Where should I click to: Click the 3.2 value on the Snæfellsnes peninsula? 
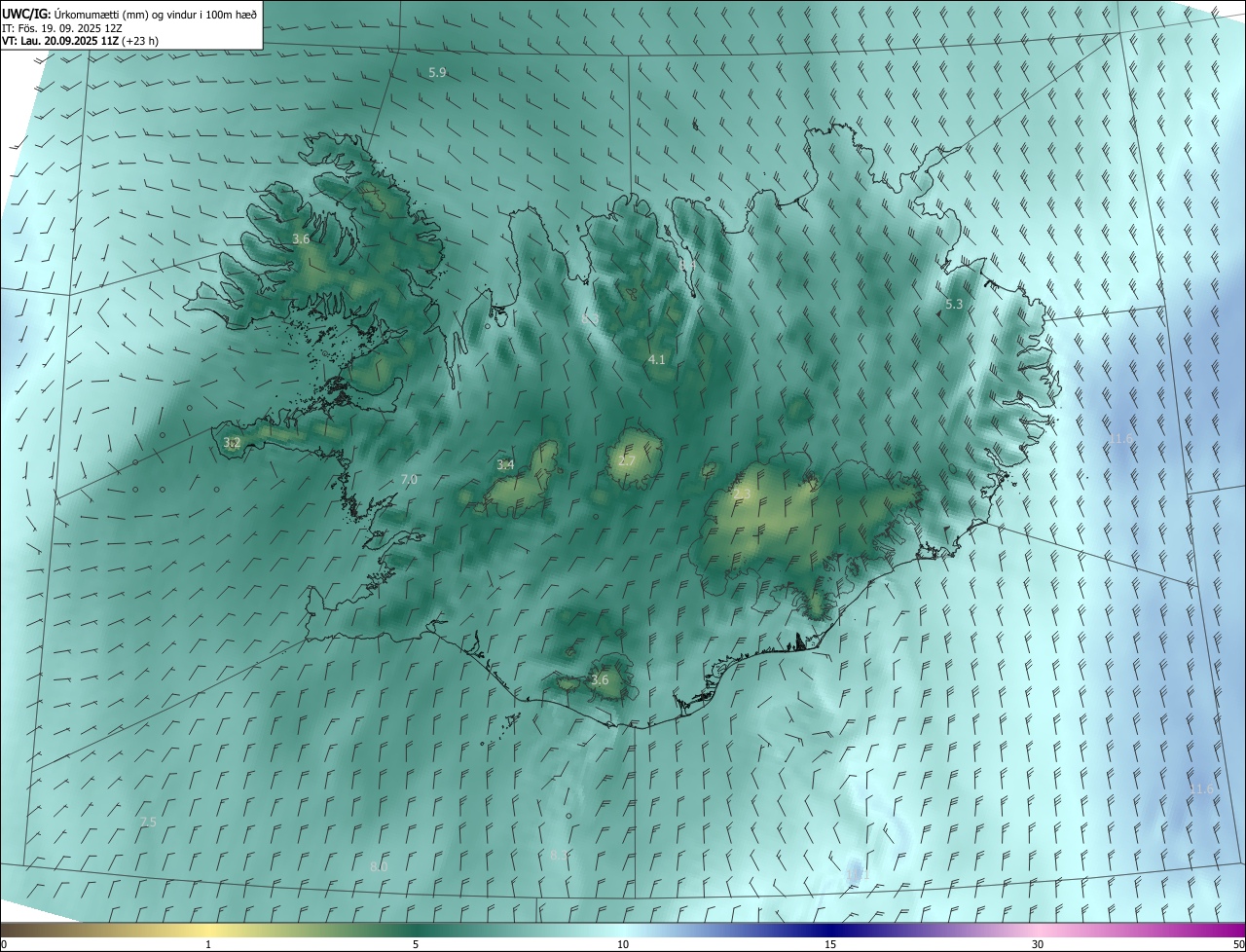(232, 443)
